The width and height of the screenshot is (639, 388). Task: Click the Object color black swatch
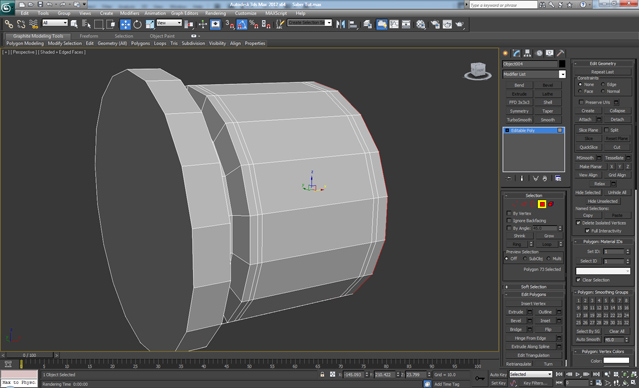point(562,64)
